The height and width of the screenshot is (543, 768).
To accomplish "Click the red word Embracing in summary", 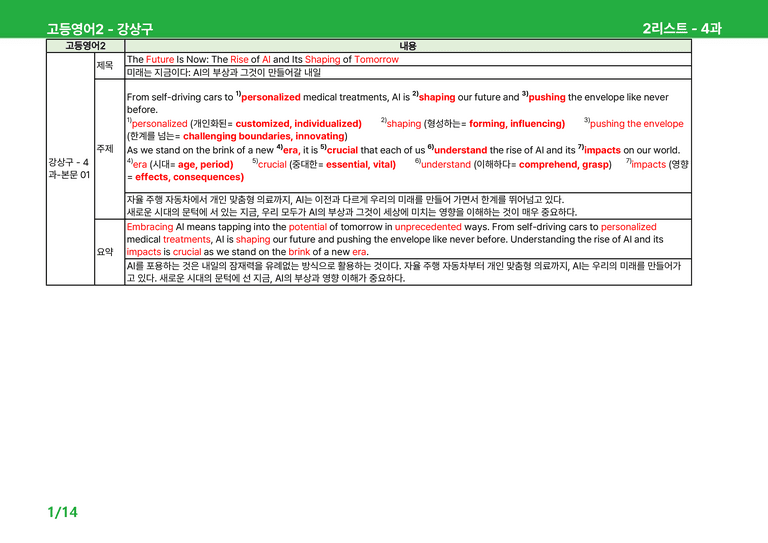I will [150, 227].
